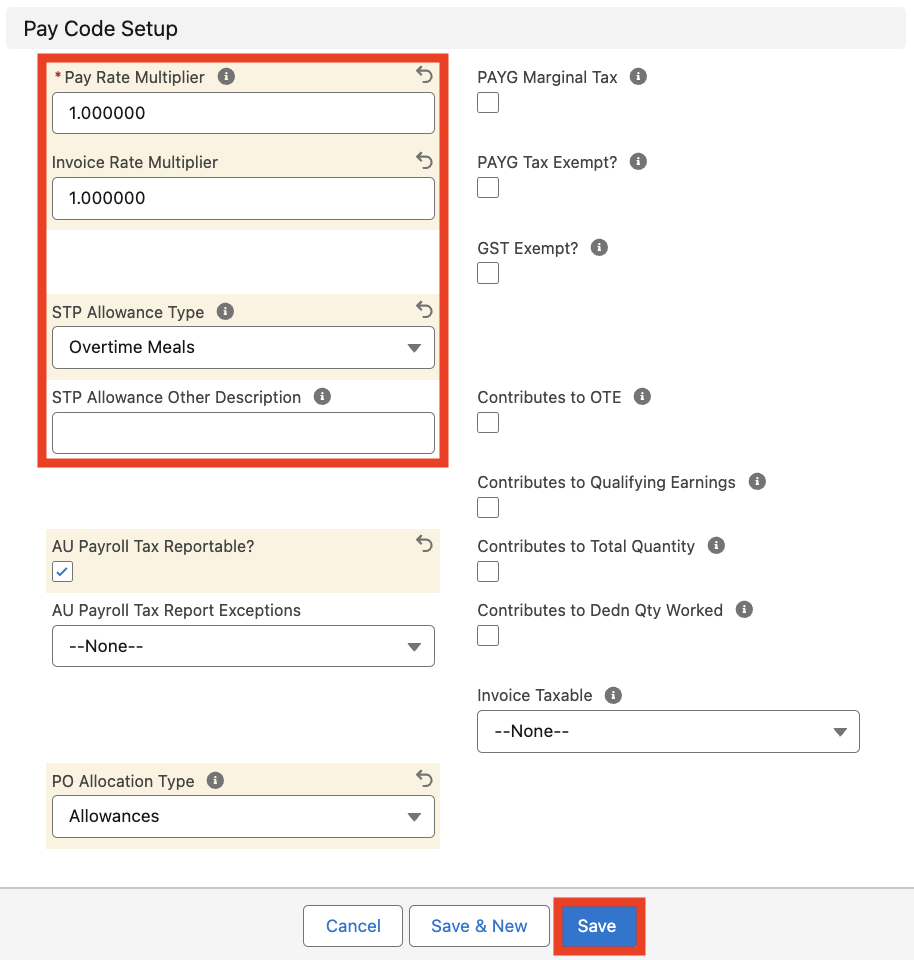Tick the PAYG Marginal Tax checkbox
This screenshot has height=960, width=914.
(488, 103)
